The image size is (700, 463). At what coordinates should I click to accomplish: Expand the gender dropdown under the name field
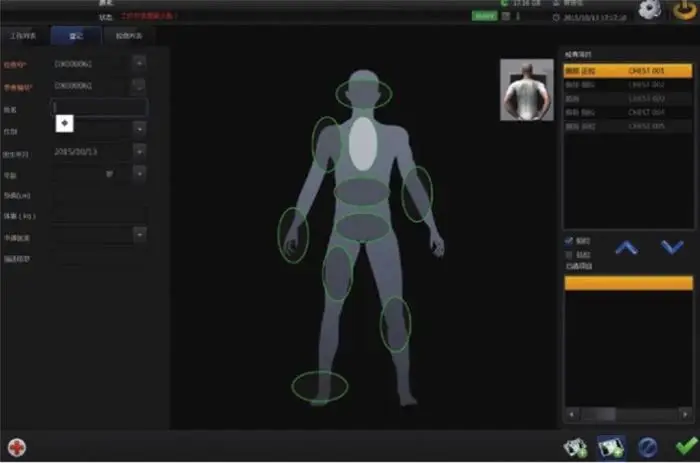[x=139, y=129]
